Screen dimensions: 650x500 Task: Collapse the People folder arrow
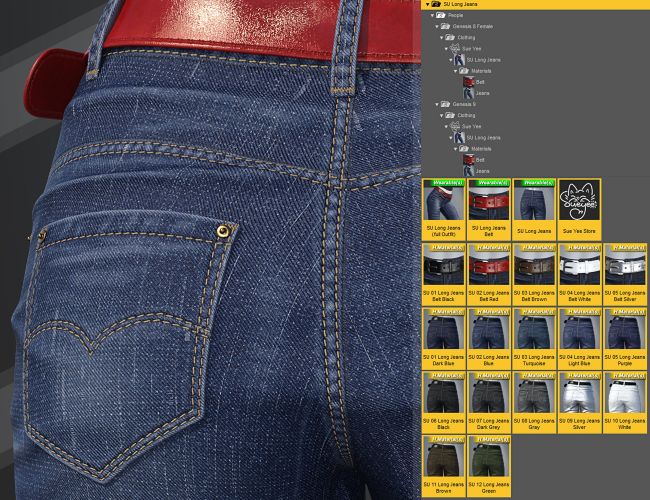(432, 16)
